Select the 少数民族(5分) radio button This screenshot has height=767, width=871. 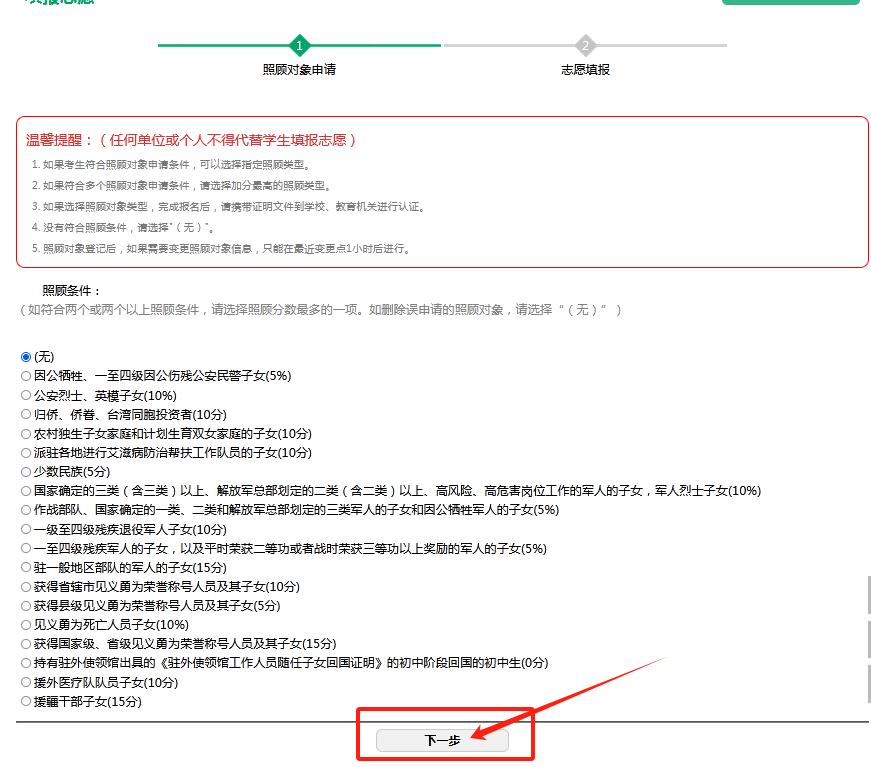click(26, 472)
